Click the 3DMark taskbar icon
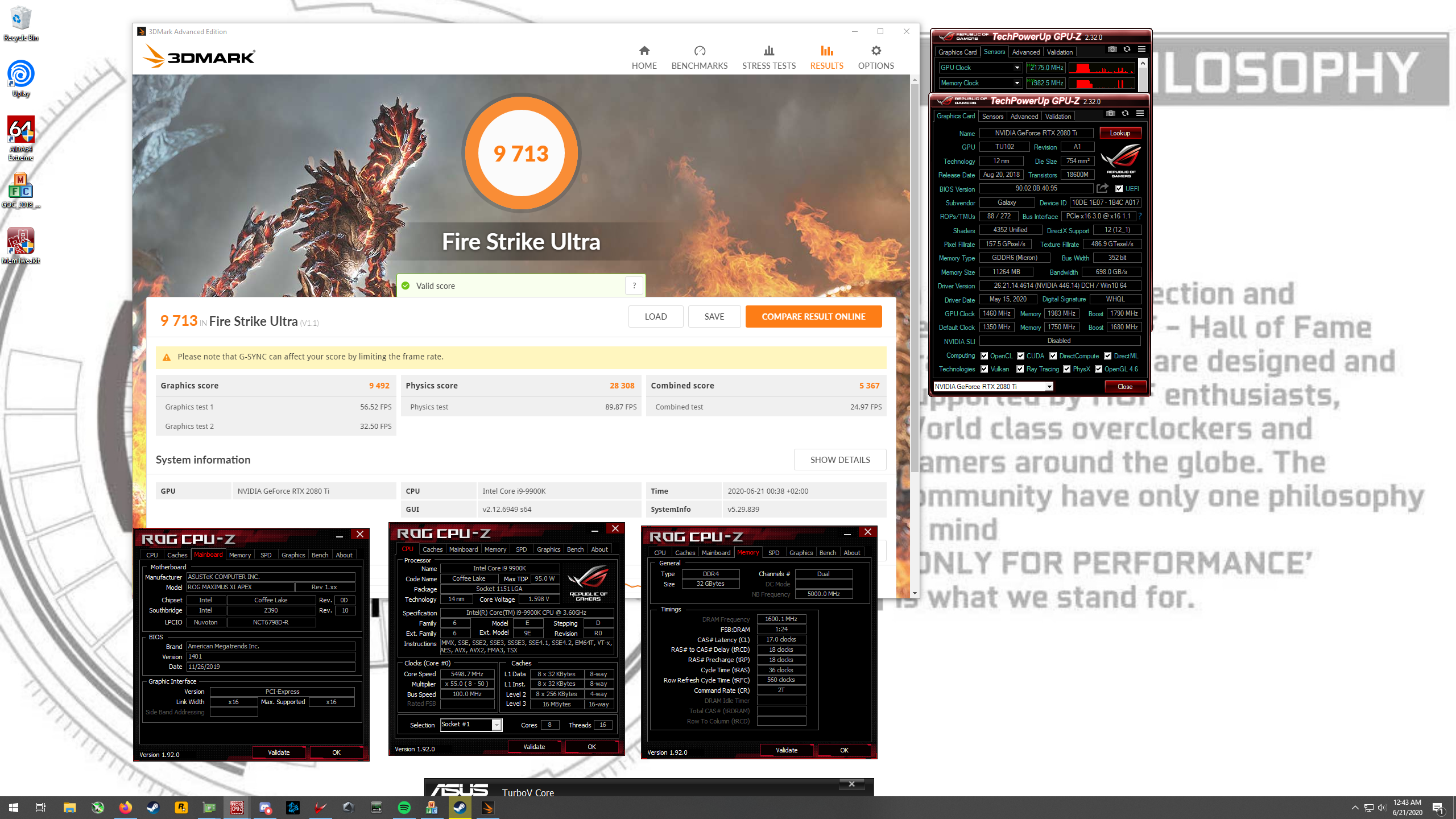The width and height of the screenshot is (1456, 819). 487,807
